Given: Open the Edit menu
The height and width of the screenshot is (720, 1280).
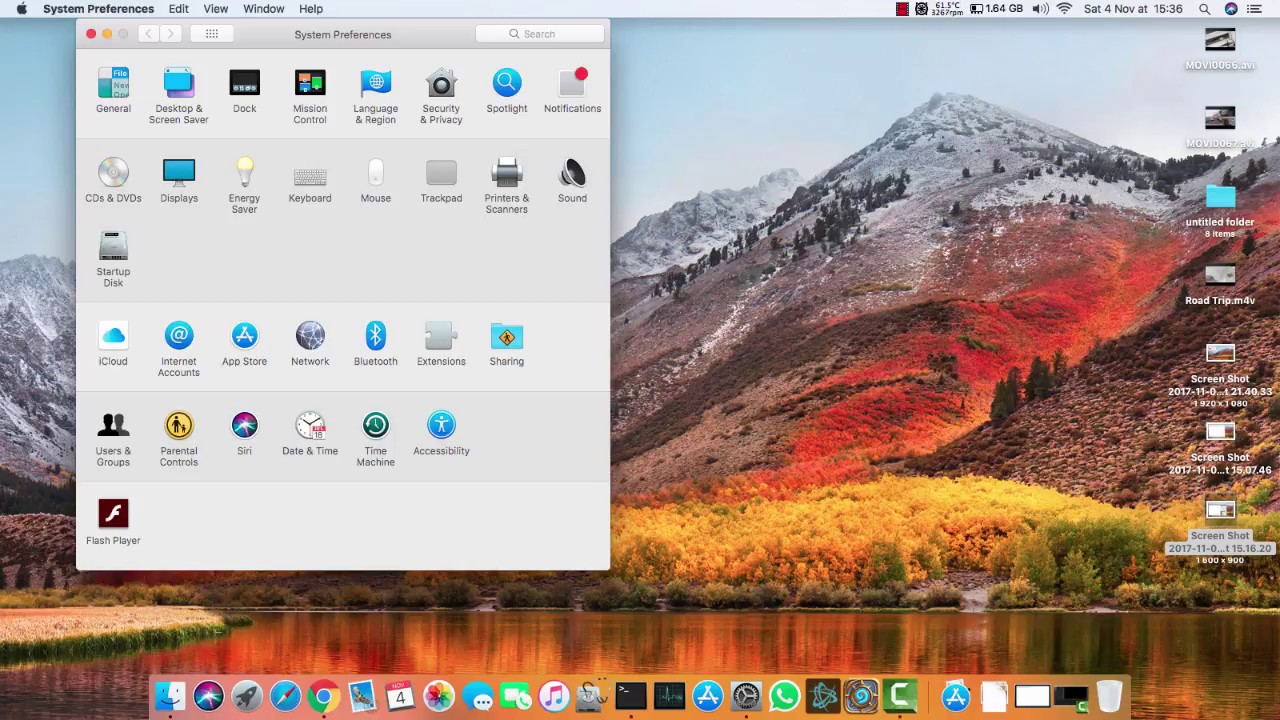Looking at the screenshot, I should [x=179, y=9].
